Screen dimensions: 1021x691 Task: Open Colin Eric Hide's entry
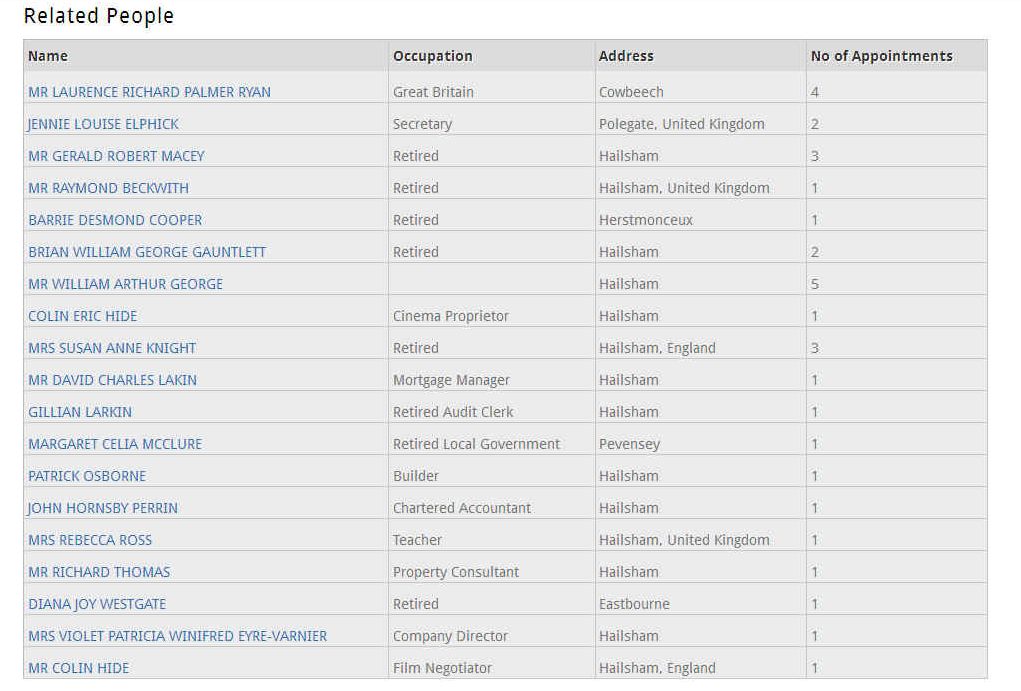click(82, 316)
